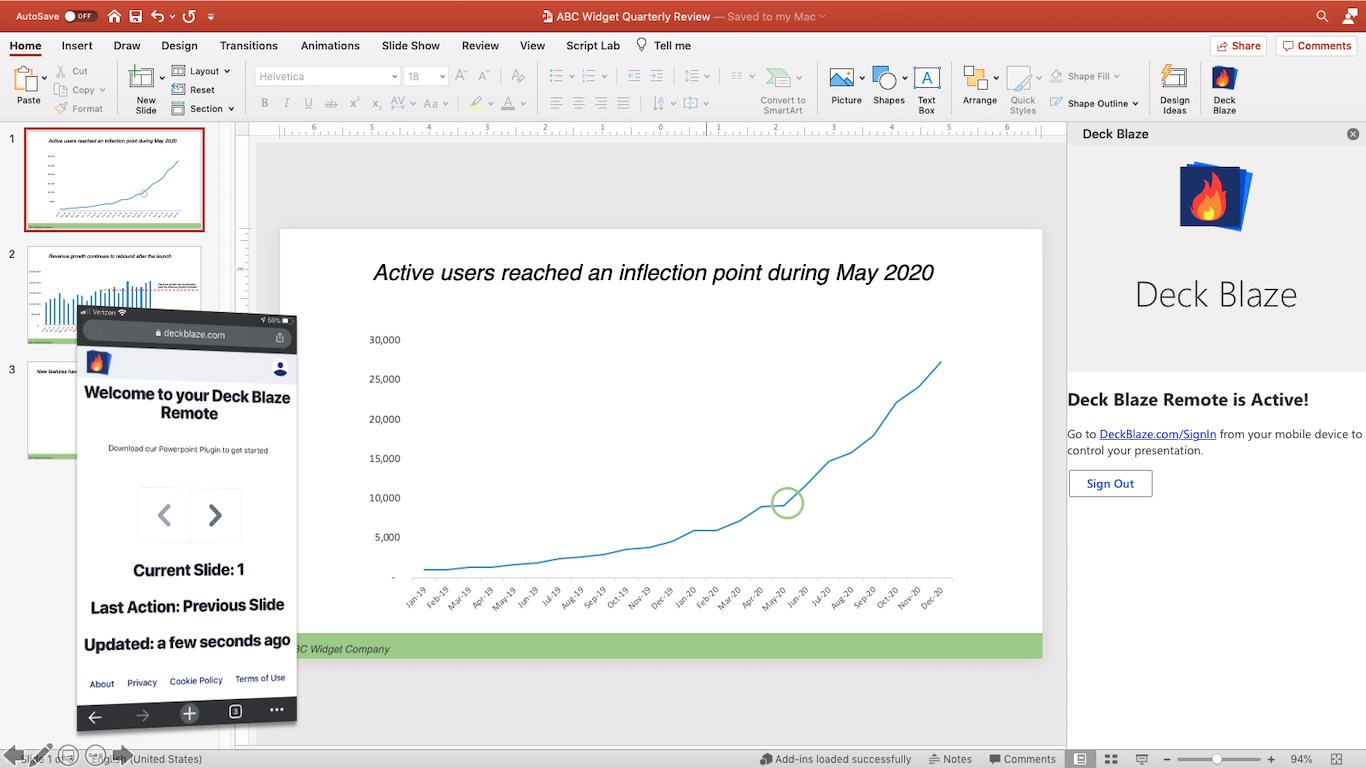The image size is (1366, 768).
Task: Pick the text highlight color swatch
Action: (475, 103)
